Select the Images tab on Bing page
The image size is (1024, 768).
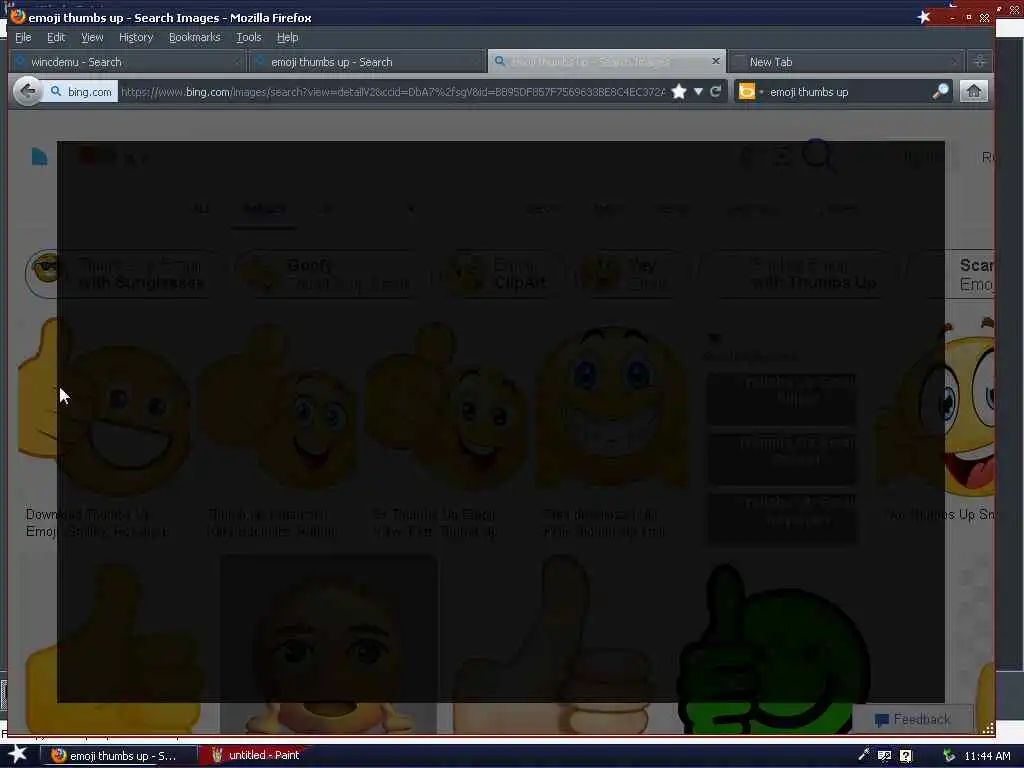(x=264, y=209)
